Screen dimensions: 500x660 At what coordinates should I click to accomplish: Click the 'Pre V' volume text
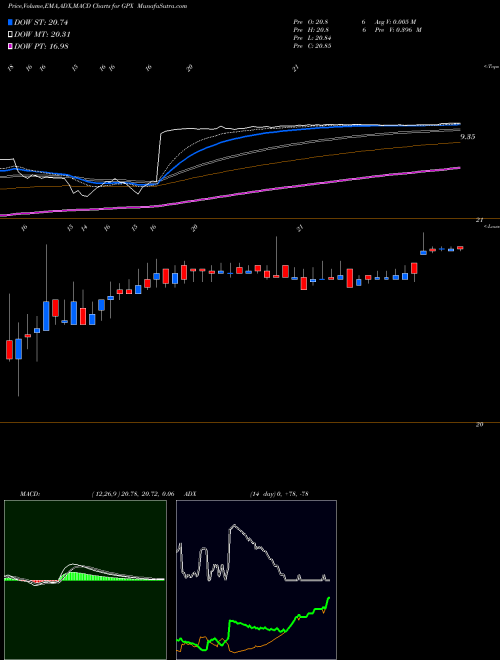(397, 30)
